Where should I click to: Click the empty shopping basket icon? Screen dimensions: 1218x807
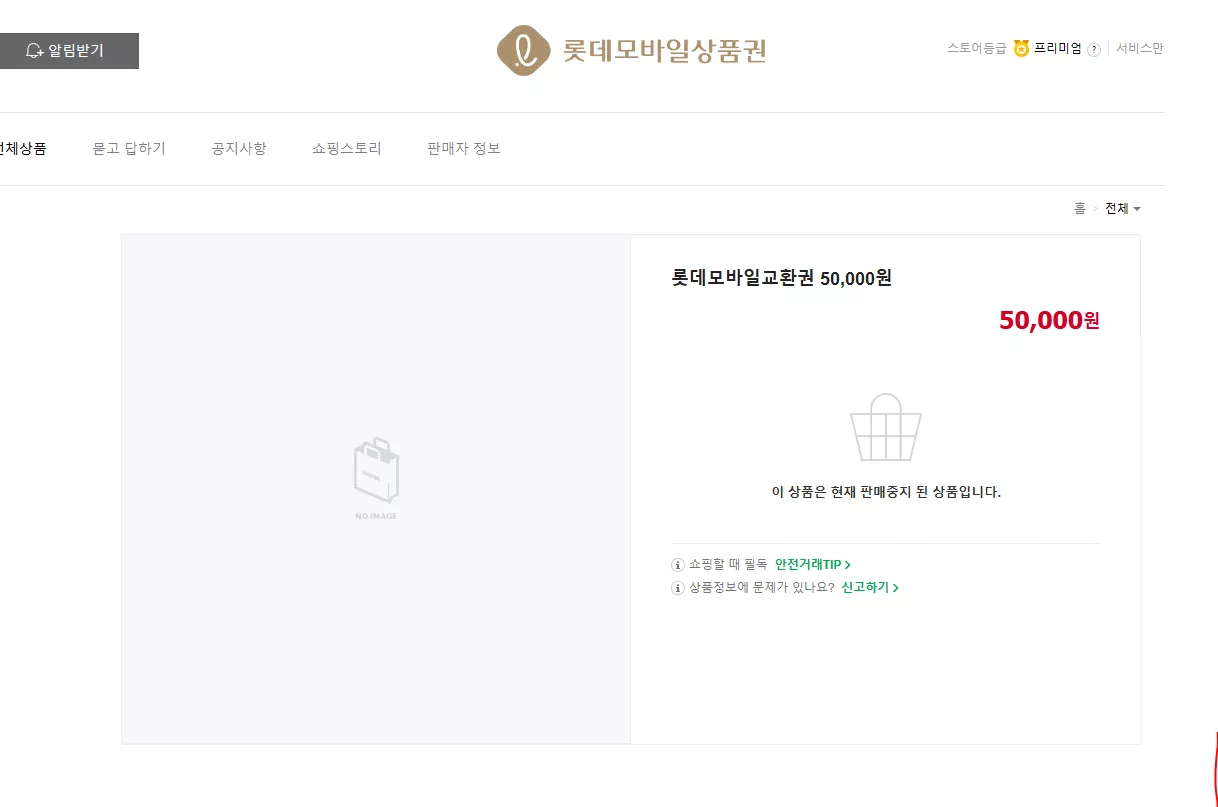[886, 427]
